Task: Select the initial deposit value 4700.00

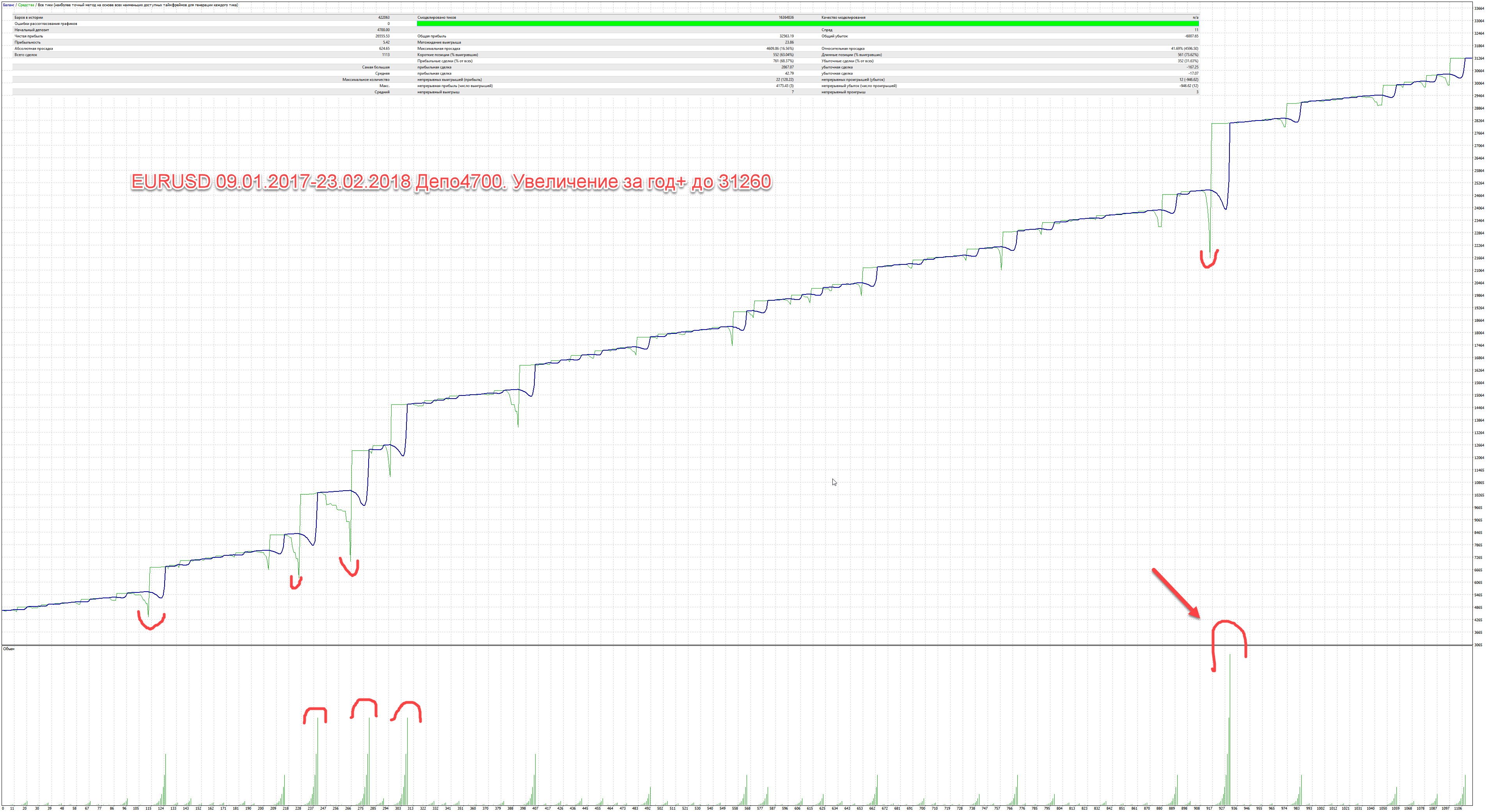Action: 383,30
